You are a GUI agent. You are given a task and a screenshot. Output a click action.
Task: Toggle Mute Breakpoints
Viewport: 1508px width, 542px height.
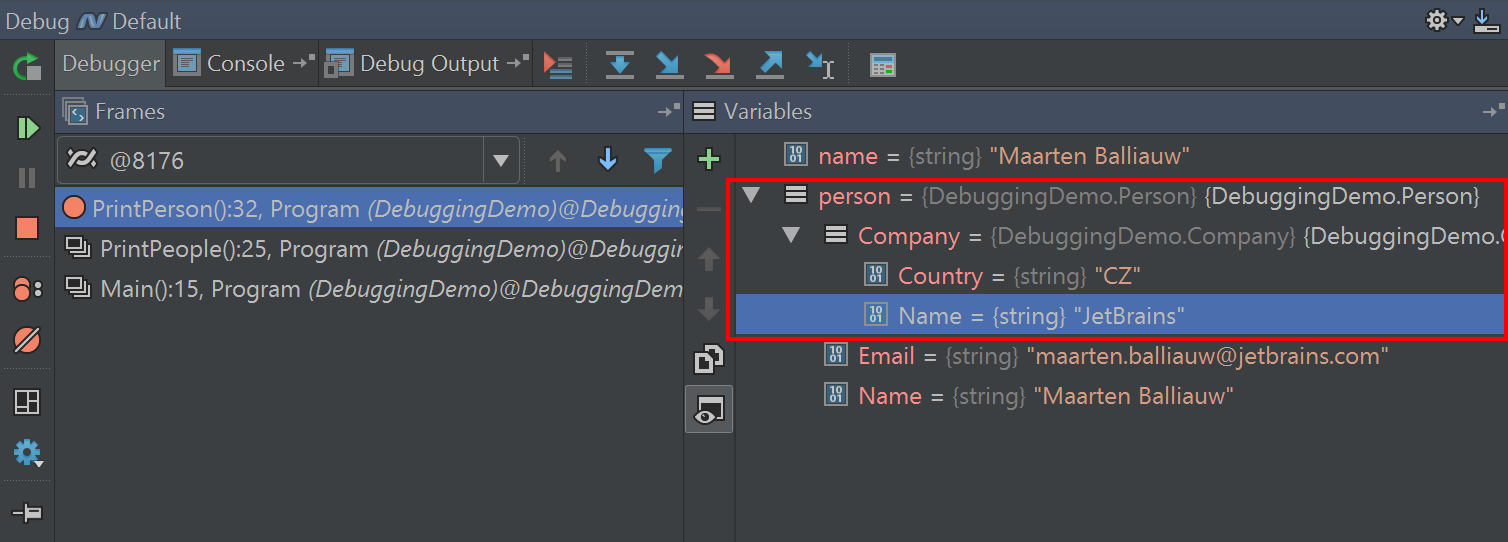point(27,340)
